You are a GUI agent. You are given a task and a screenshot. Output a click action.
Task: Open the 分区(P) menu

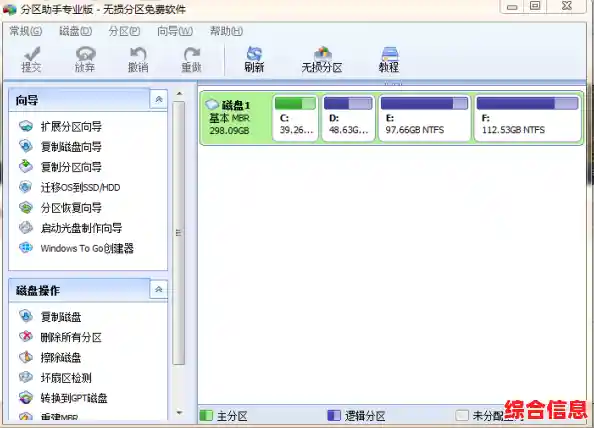[x=124, y=31]
